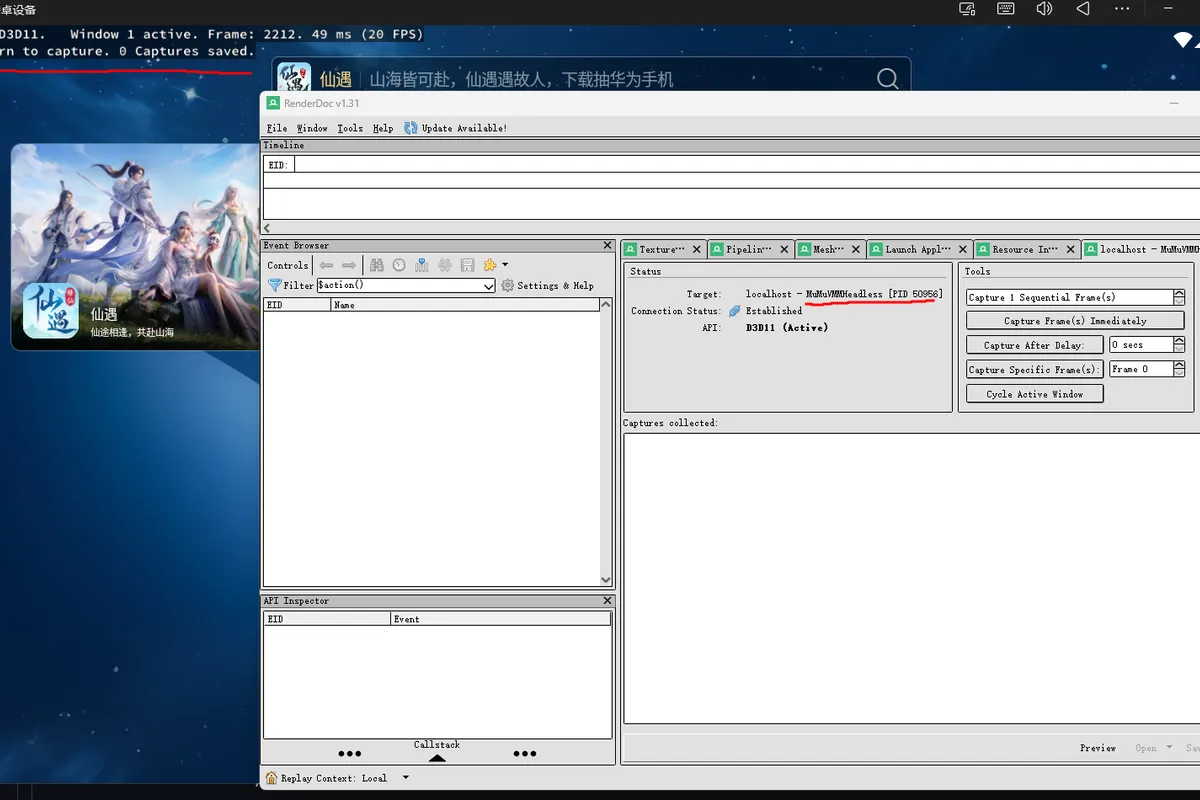Expand the $action() filter dropdown arrow
Viewport: 1200px width, 800px height.
pos(489,285)
